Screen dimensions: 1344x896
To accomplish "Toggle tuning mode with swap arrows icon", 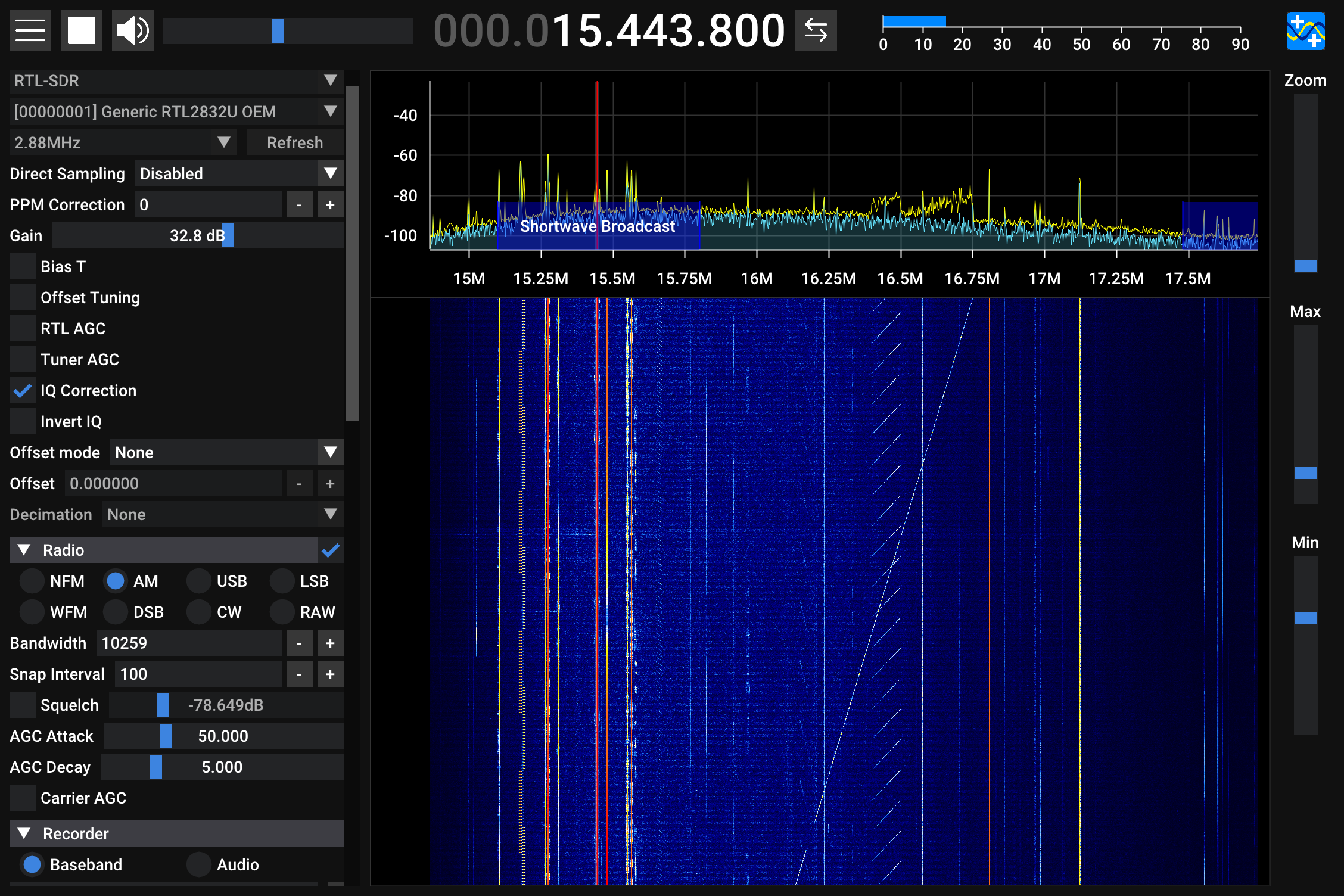I will point(816,30).
